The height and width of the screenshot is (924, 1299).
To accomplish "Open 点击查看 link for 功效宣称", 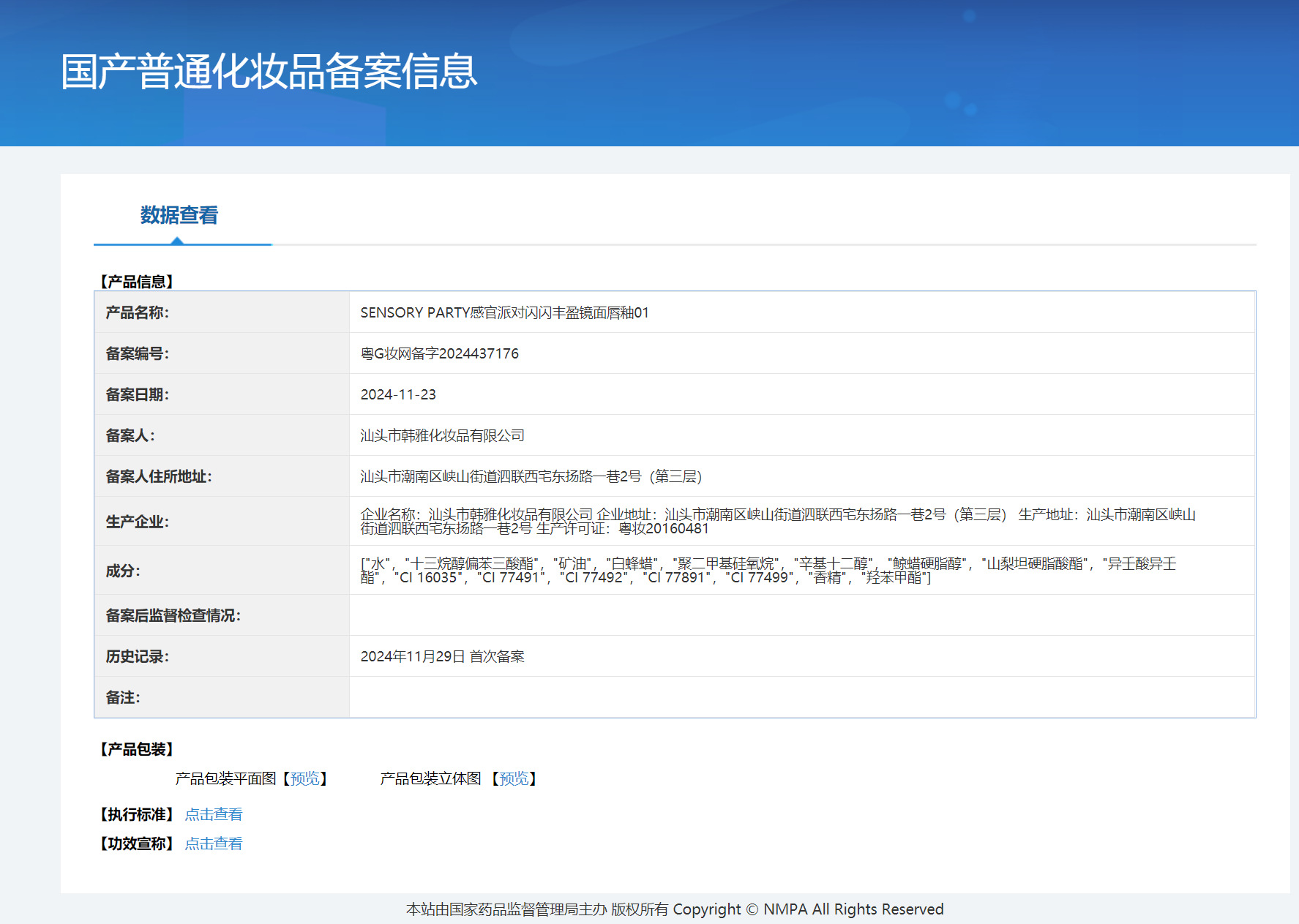I will (214, 844).
